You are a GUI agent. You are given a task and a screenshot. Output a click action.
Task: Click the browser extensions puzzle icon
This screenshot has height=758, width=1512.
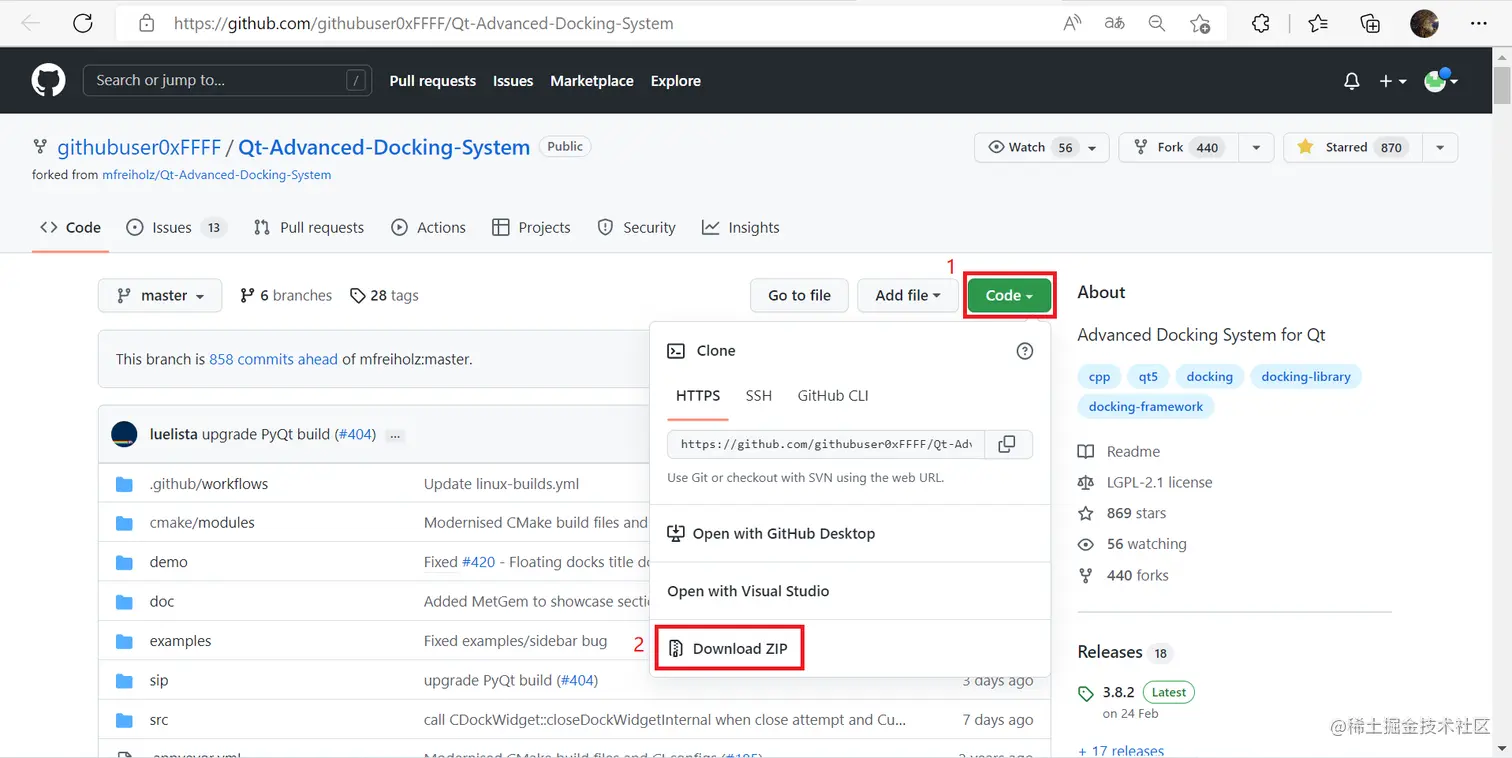[x=1261, y=23]
